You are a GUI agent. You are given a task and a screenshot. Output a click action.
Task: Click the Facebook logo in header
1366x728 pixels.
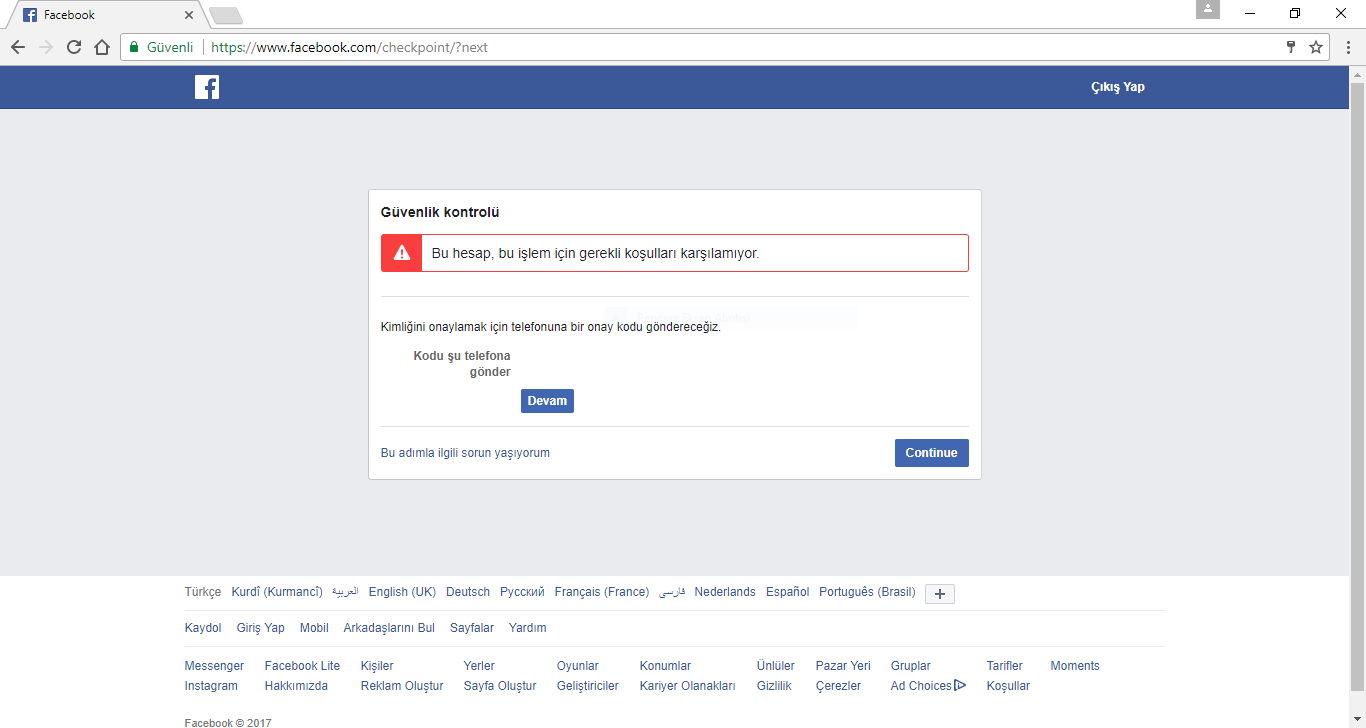207,87
